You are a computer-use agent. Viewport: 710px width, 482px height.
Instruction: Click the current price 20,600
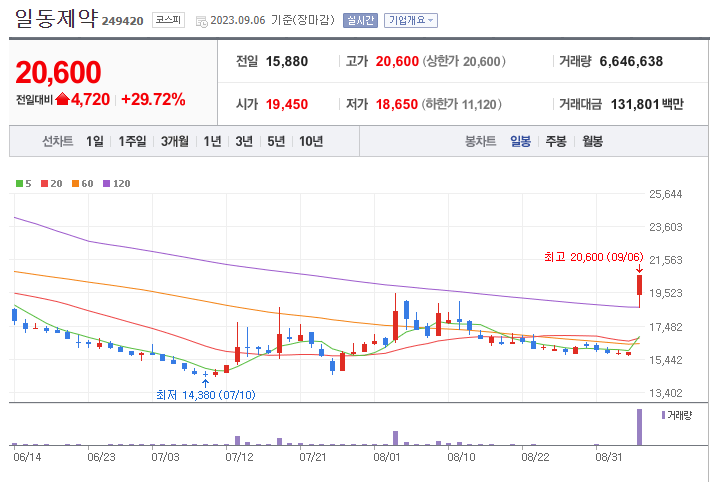click(58, 72)
